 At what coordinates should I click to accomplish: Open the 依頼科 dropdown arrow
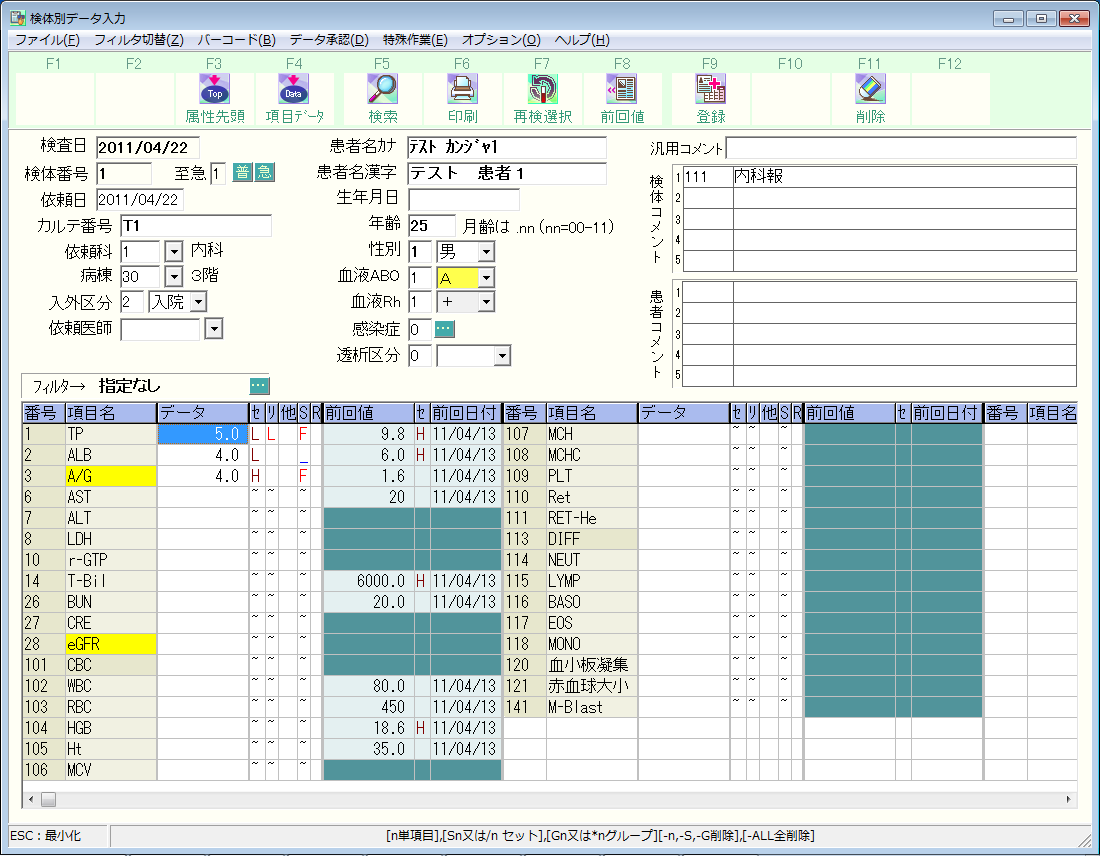tap(173, 251)
